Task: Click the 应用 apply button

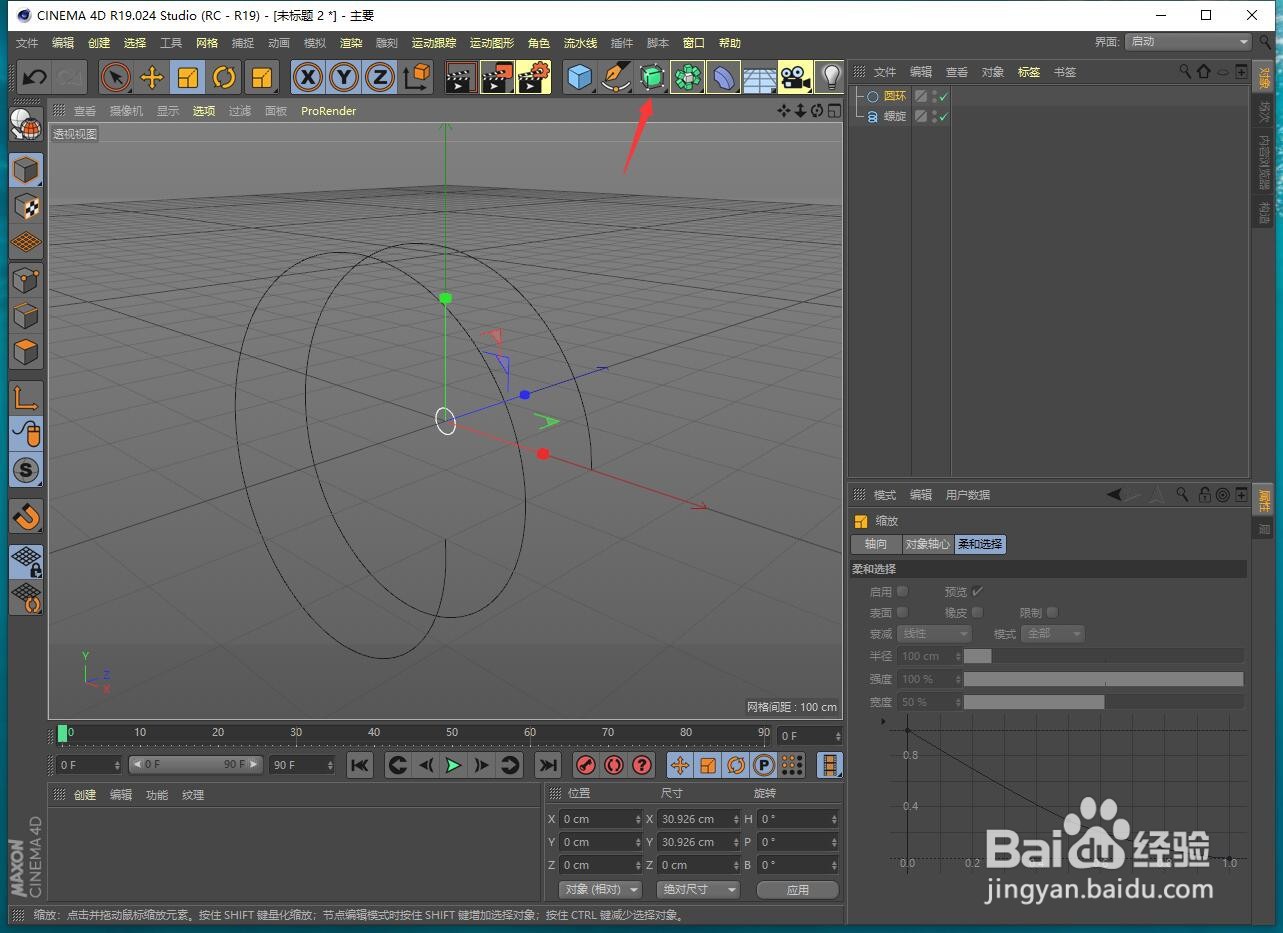Action: tap(798, 889)
